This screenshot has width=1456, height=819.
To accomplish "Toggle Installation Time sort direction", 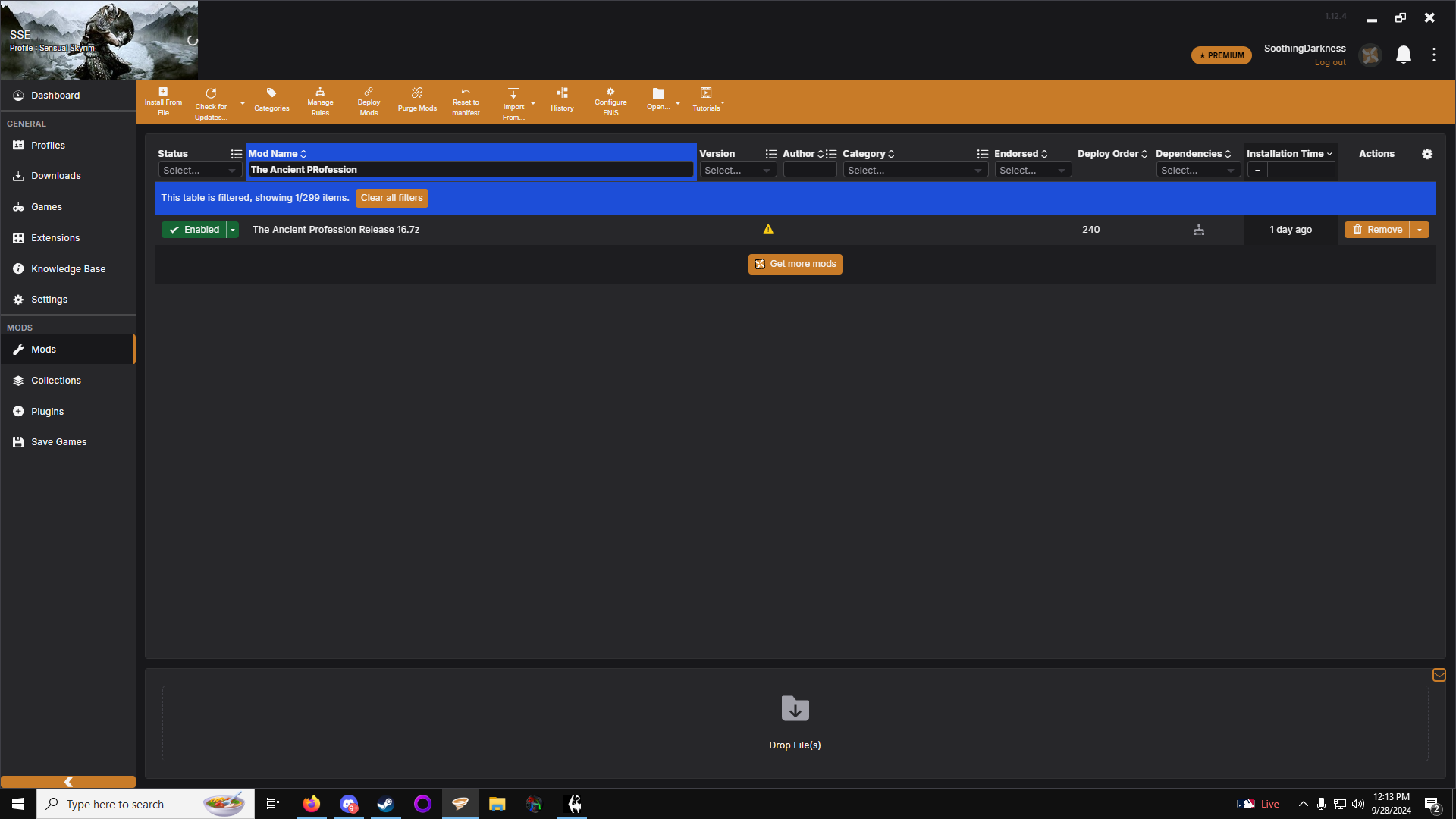I will pos(1289,154).
